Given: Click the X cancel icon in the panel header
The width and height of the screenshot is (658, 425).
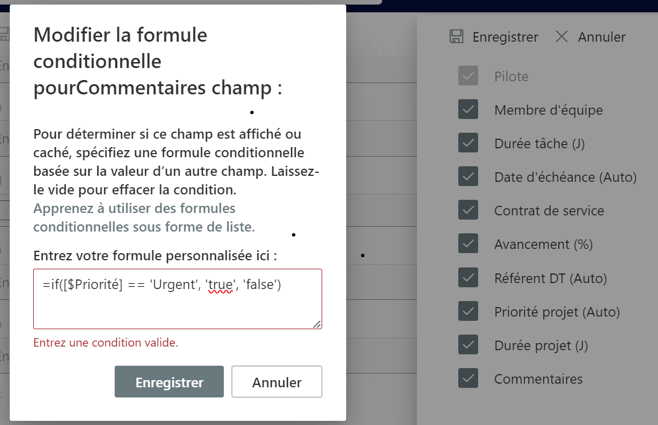Looking at the screenshot, I should pyautogui.click(x=561, y=37).
